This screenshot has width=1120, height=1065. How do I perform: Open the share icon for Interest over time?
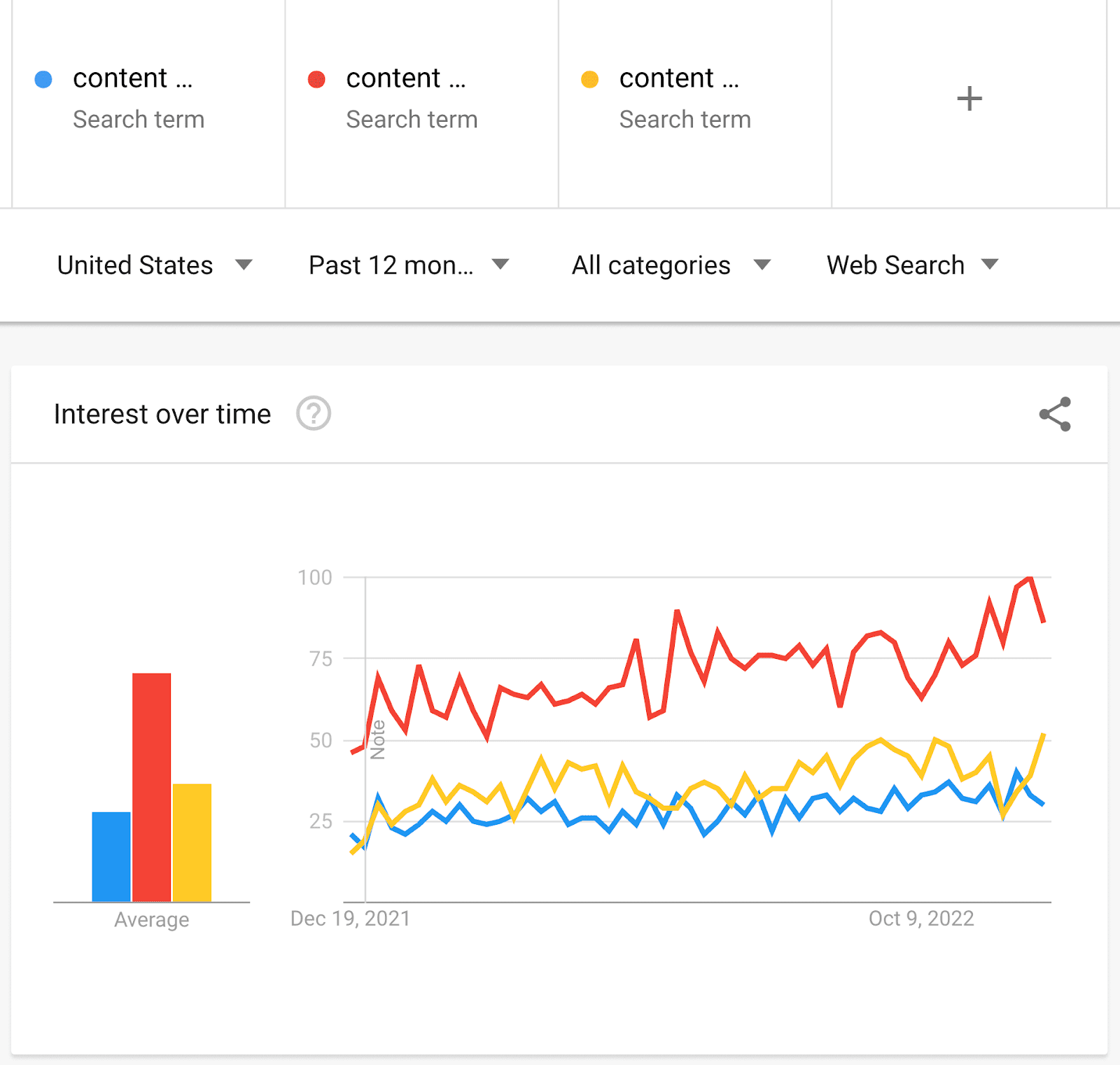[x=1055, y=415]
